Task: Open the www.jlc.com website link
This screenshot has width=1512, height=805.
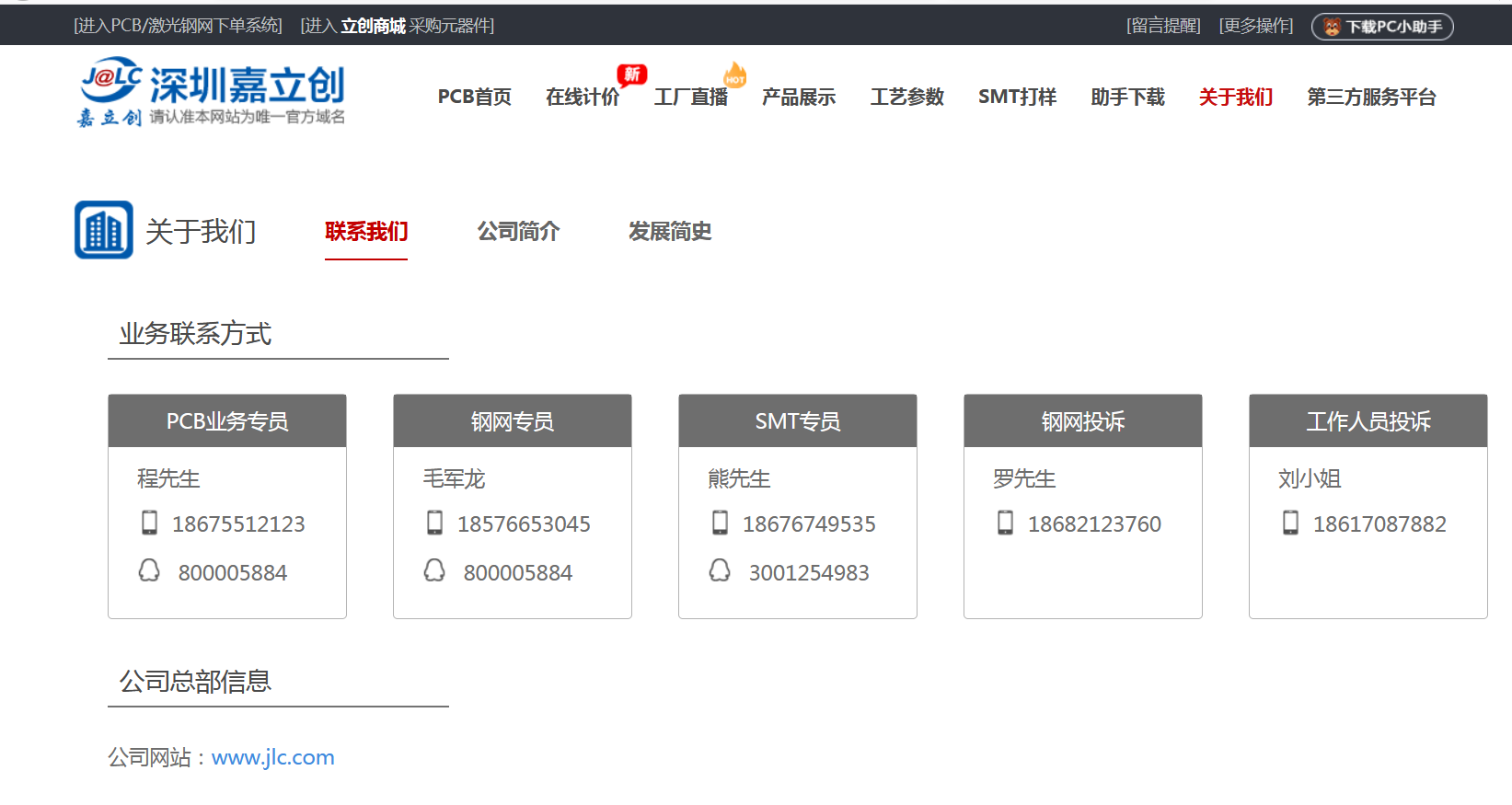Action: 273,757
